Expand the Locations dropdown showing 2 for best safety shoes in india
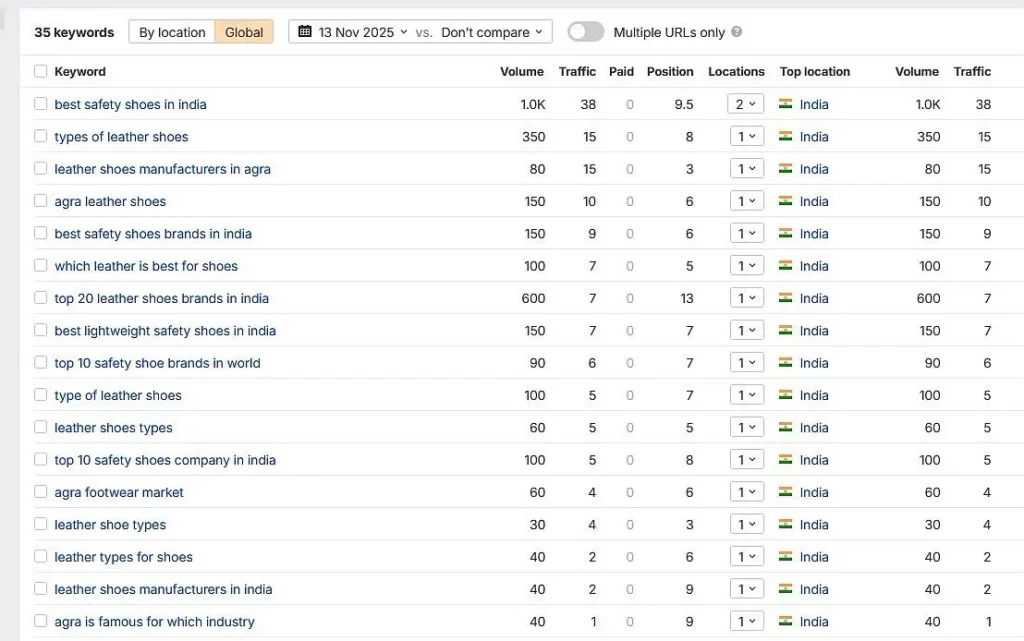Image resolution: width=1024 pixels, height=641 pixels. (747, 104)
